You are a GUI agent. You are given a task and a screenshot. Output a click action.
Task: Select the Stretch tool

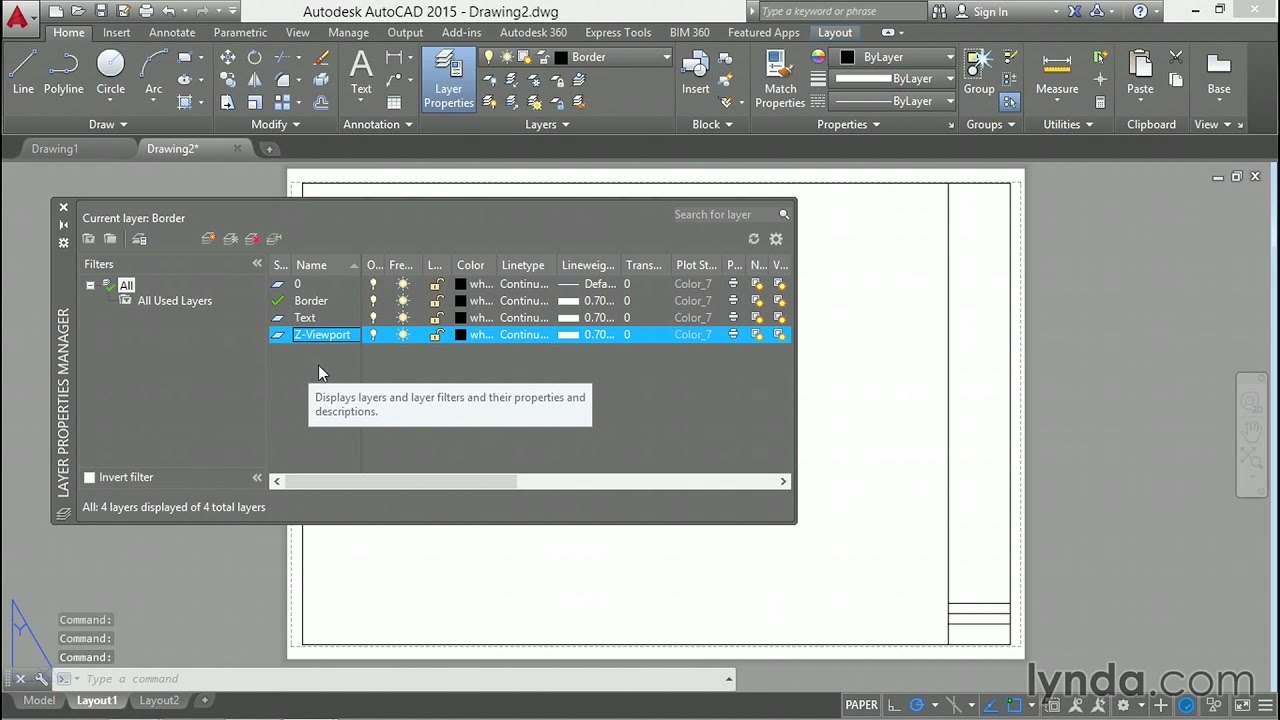228,102
